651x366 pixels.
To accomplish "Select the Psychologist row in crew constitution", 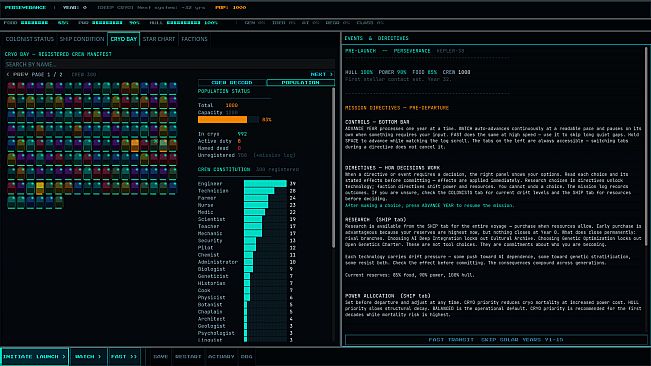I will point(247,333).
